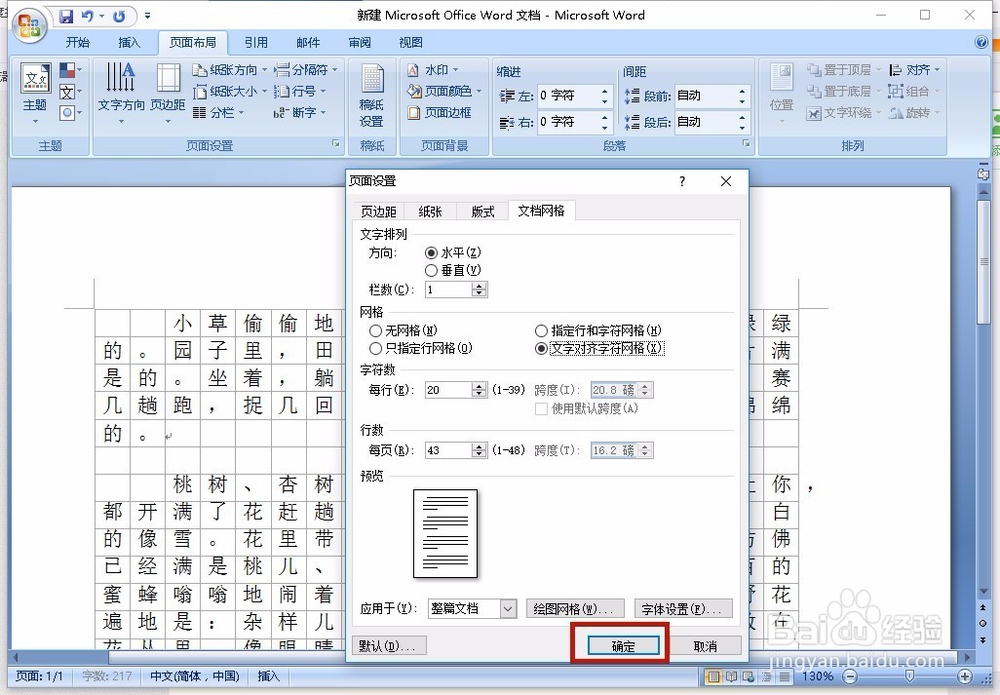
Task: Click the OK (确定) button
Action: (x=623, y=647)
